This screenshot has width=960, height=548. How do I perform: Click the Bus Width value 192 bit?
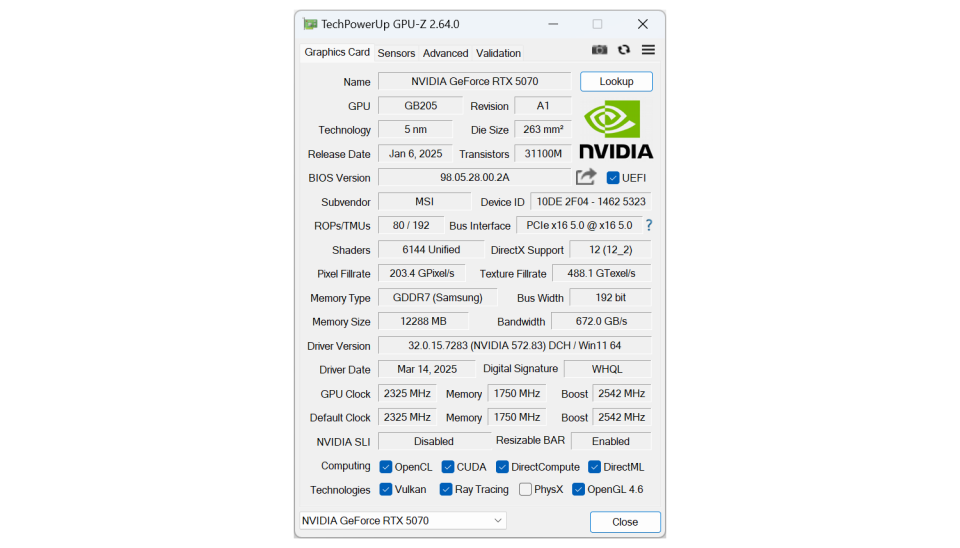(610, 298)
